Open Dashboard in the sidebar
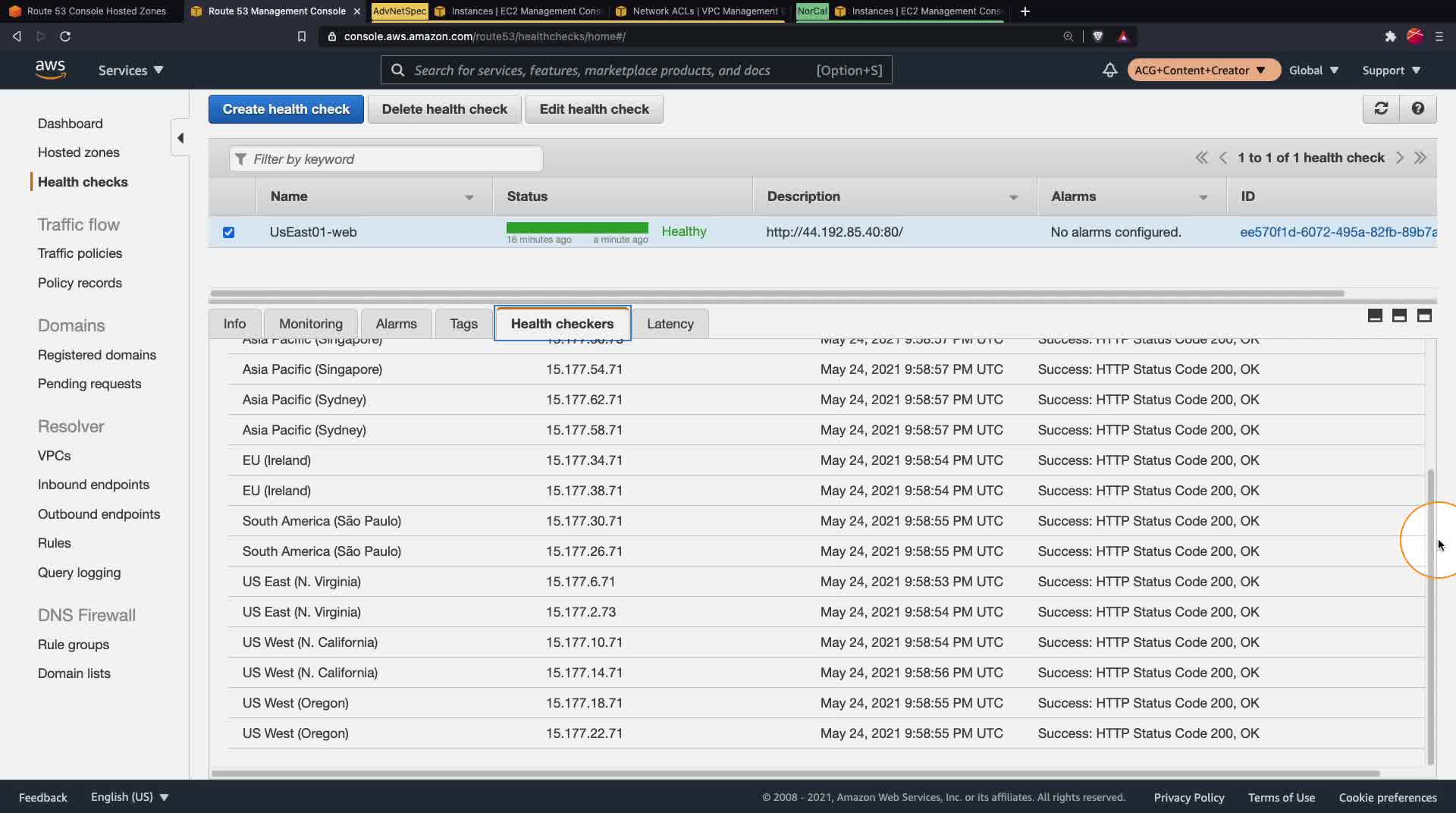Image resolution: width=1456 pixels, height=813 pixels. pyautogui.click(x=71, y=124)
